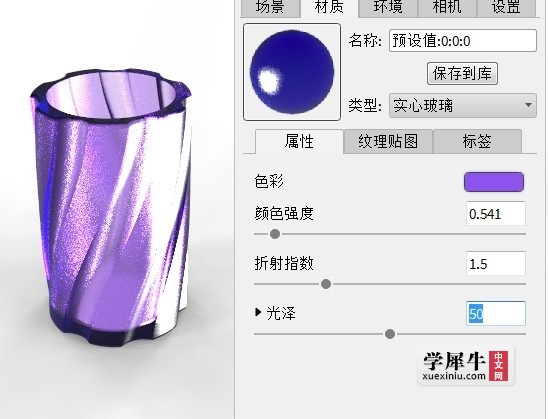Select the 属性 sub-tab
548x419 pixels.
299,141
